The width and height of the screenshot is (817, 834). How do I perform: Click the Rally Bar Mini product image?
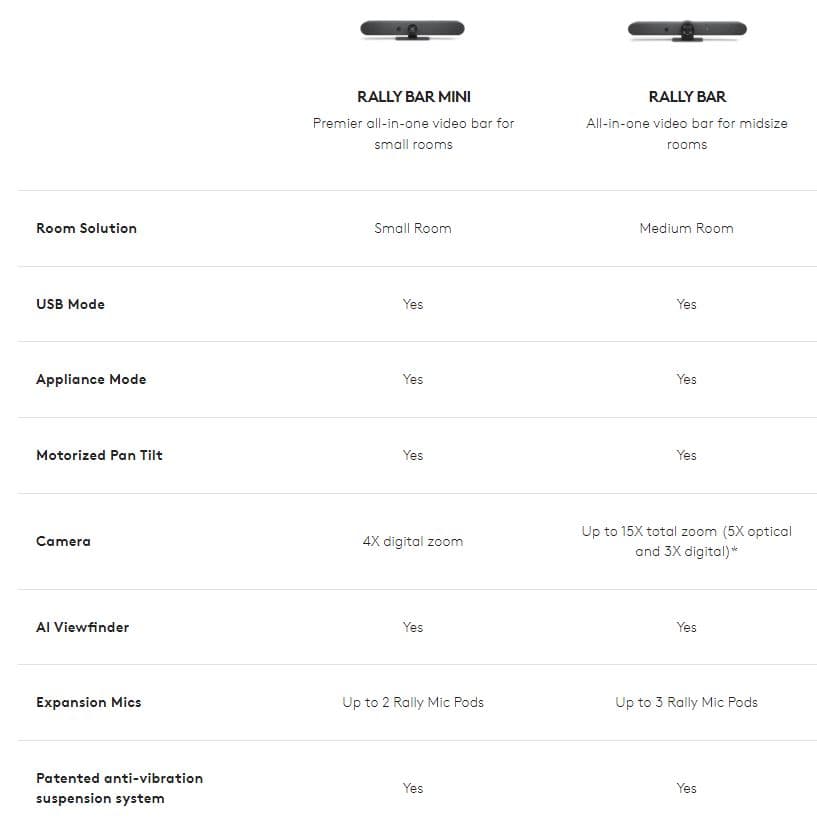coord(412,29)
